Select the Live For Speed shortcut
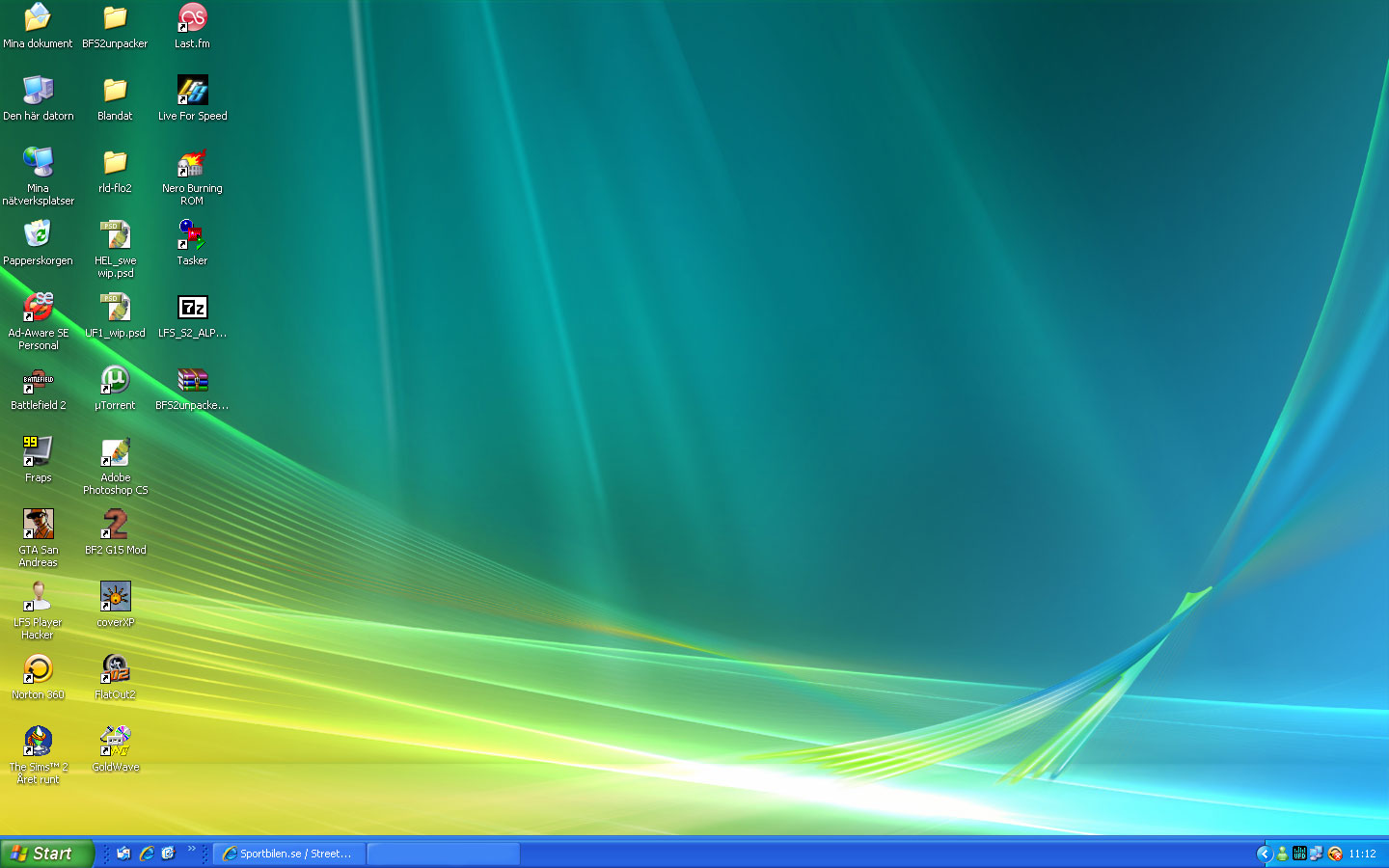The width and height of the screenshot is (1389, 868). click(x=192, y=98)
